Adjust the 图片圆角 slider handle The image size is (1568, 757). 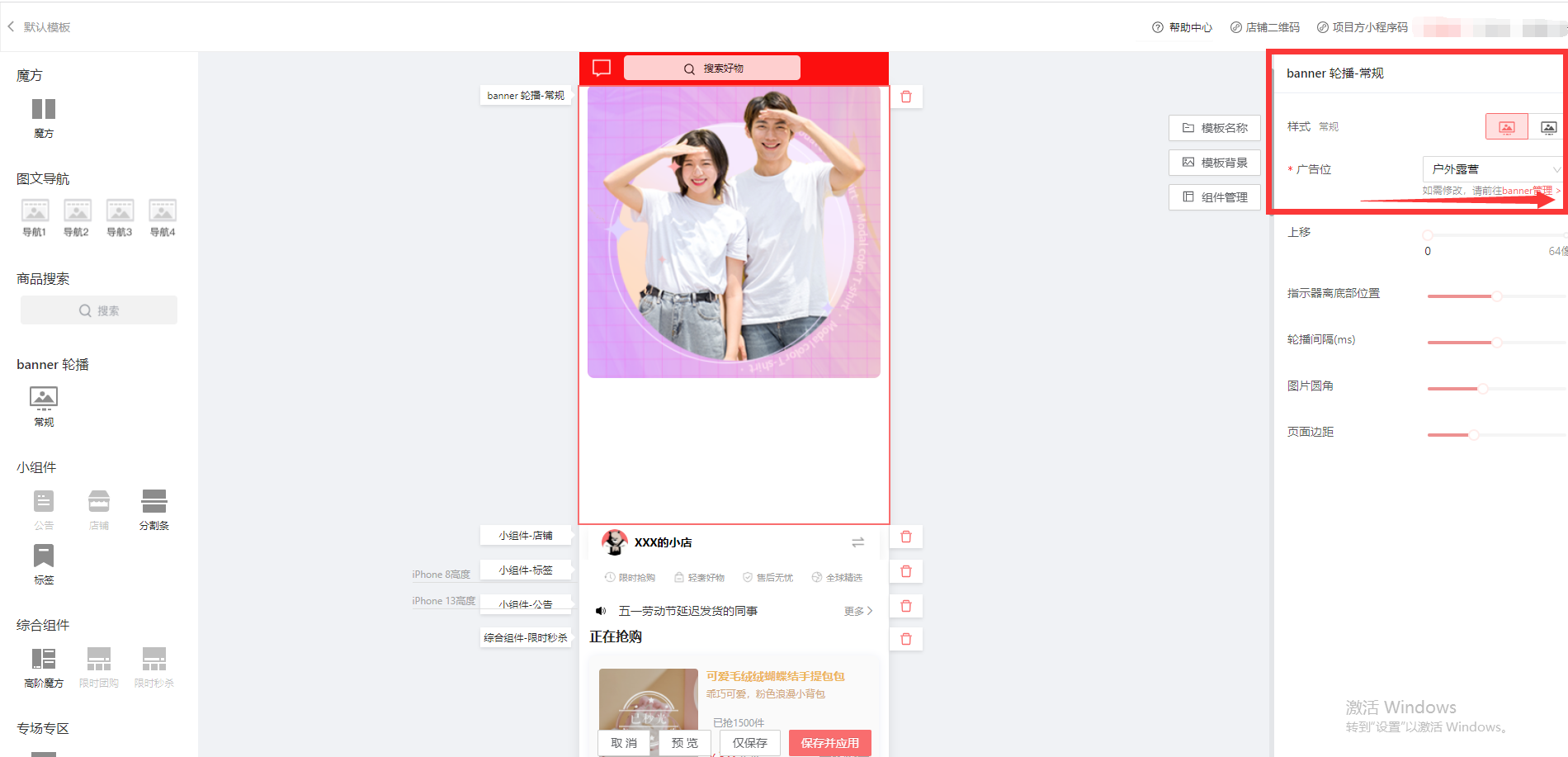pos(1482,388)
